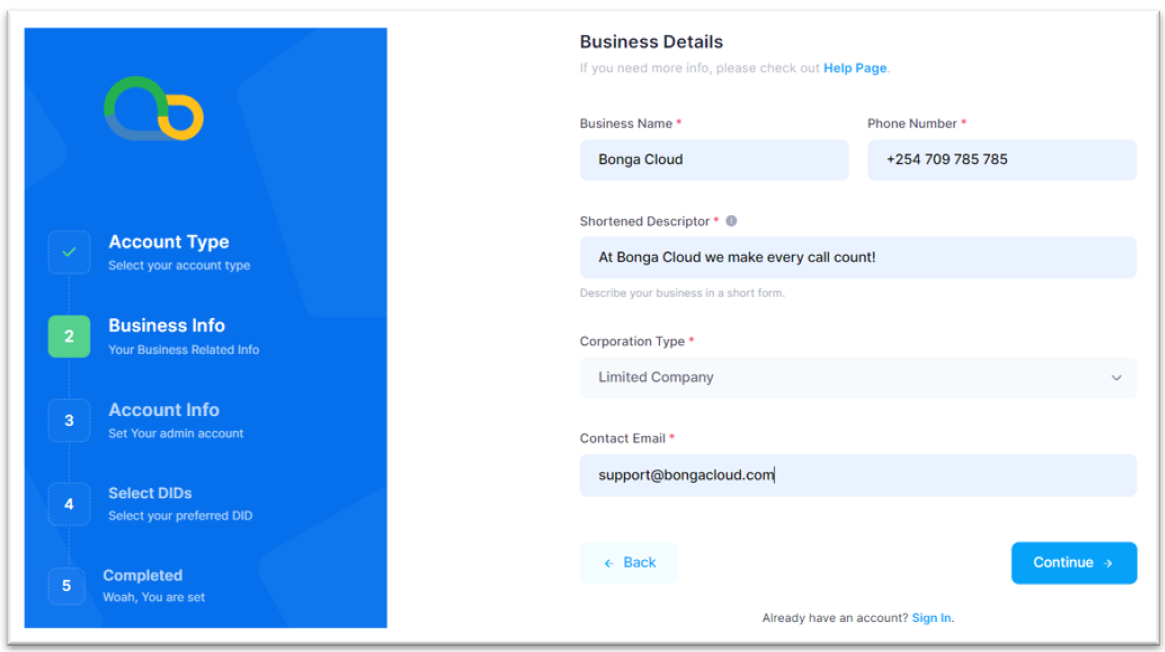Click the 'Select your account type' subtitle

coord(179,266)
